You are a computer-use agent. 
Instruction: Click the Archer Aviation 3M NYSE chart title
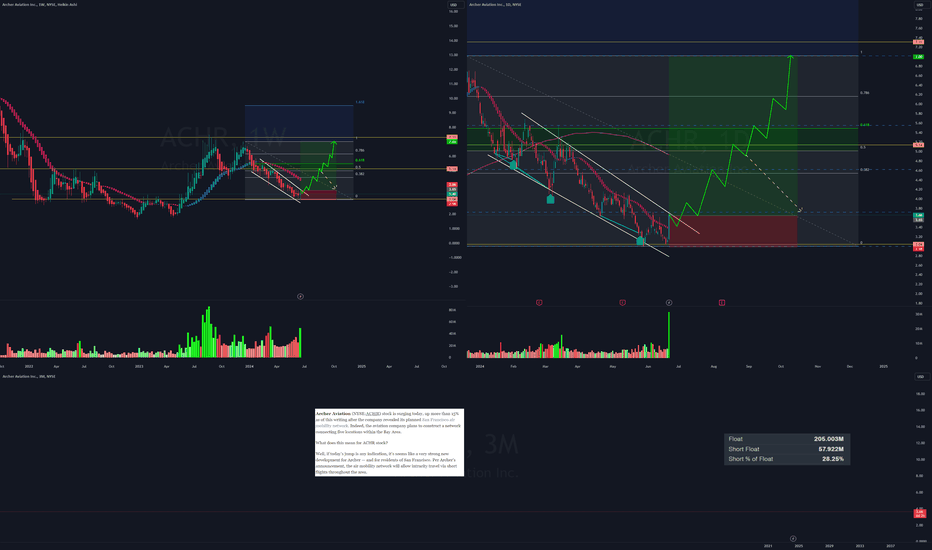tap(29, 376)
